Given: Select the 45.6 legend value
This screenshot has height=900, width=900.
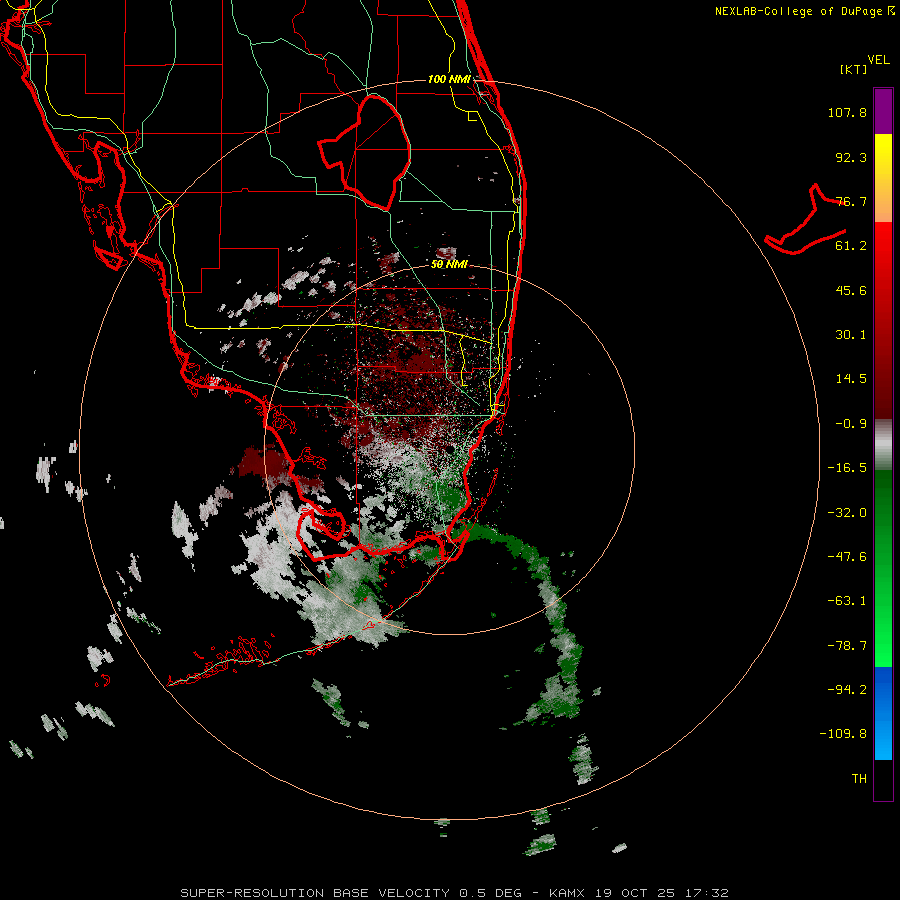Looking at the screenshot, I should [851, 290].
